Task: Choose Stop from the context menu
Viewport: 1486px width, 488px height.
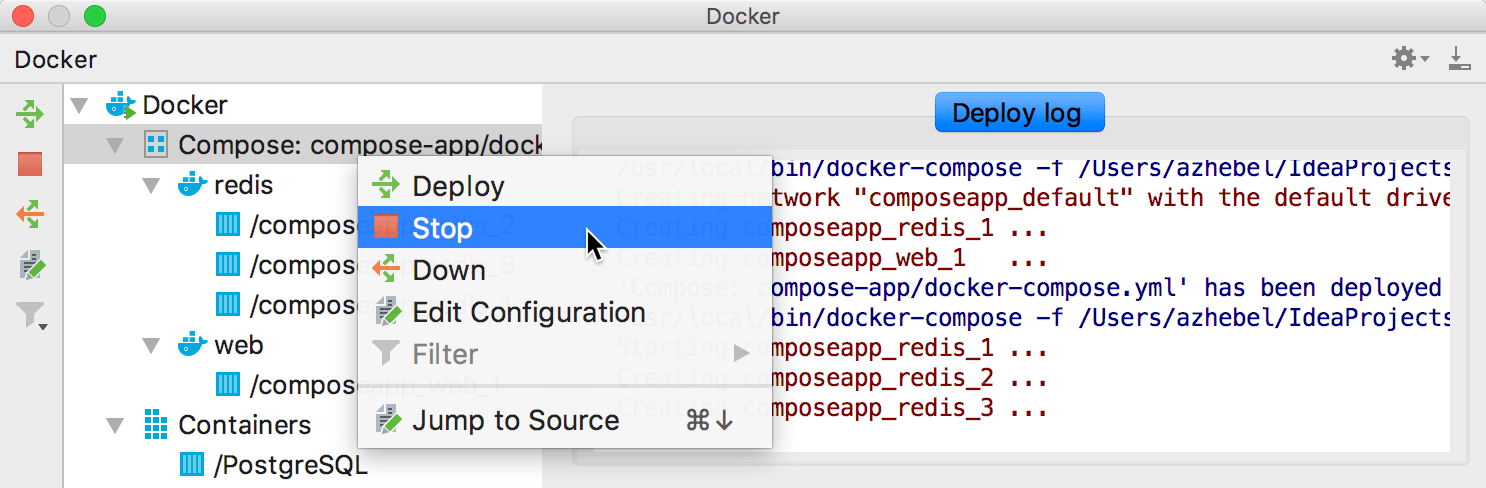Action: tap(442, 228)
